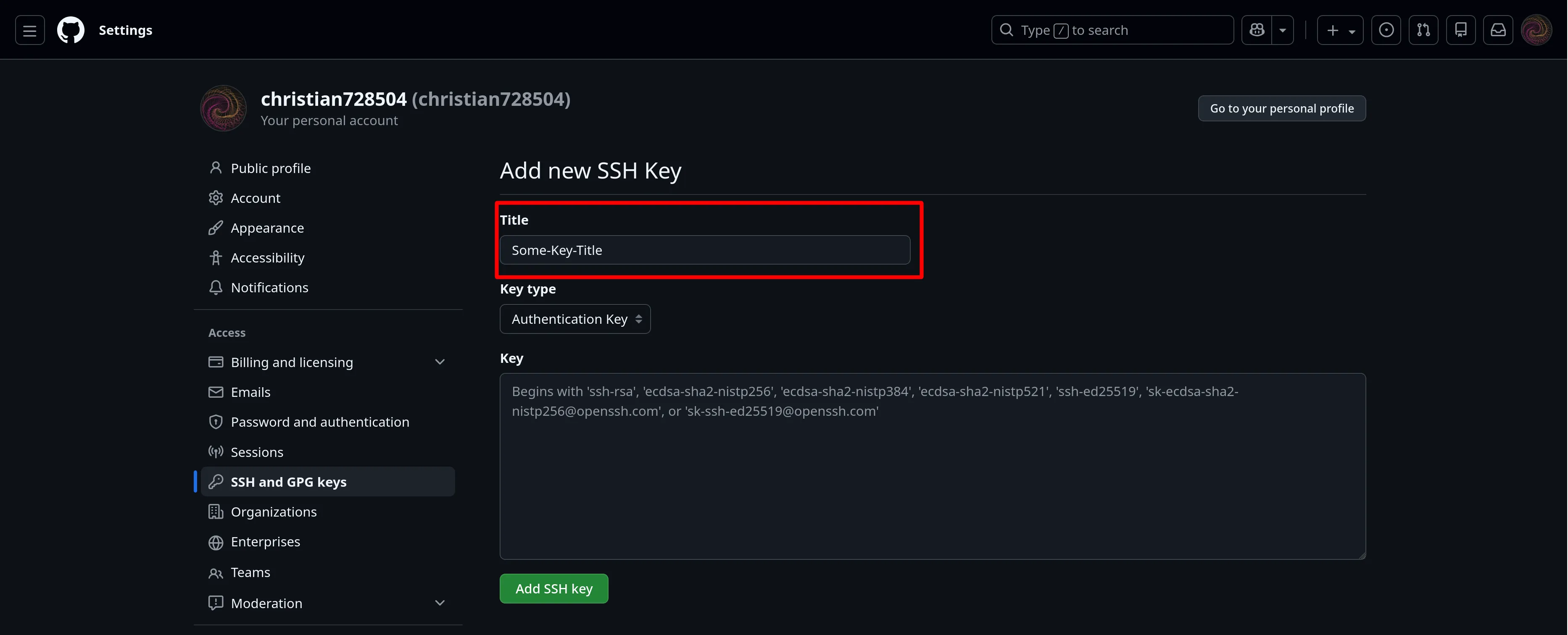Open the issues icon in header
This screenshot has width=1568, height=635.
point(1386,30)
